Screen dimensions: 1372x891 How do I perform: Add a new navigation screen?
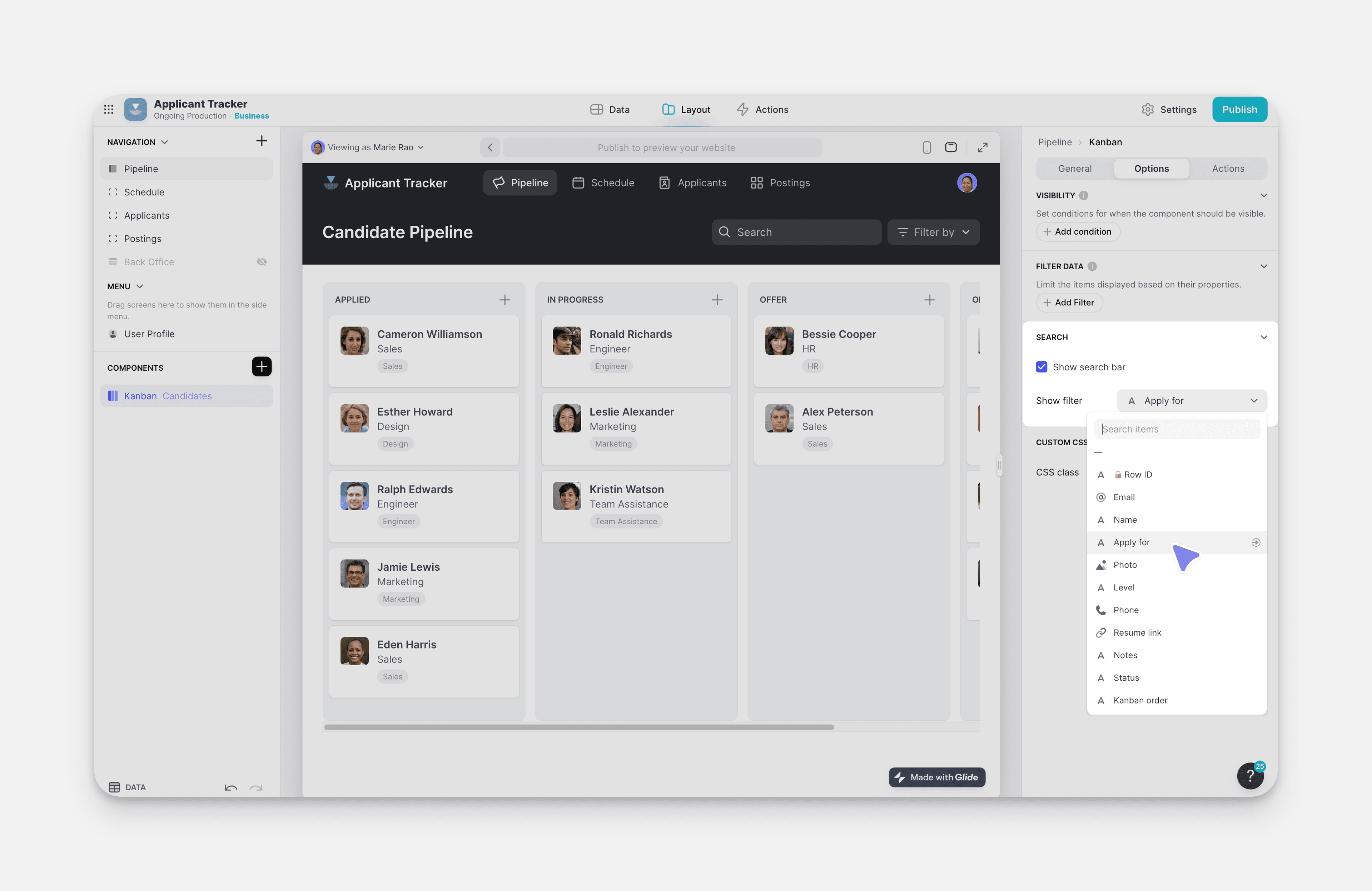pyautogui.click(x=262, y=141)
